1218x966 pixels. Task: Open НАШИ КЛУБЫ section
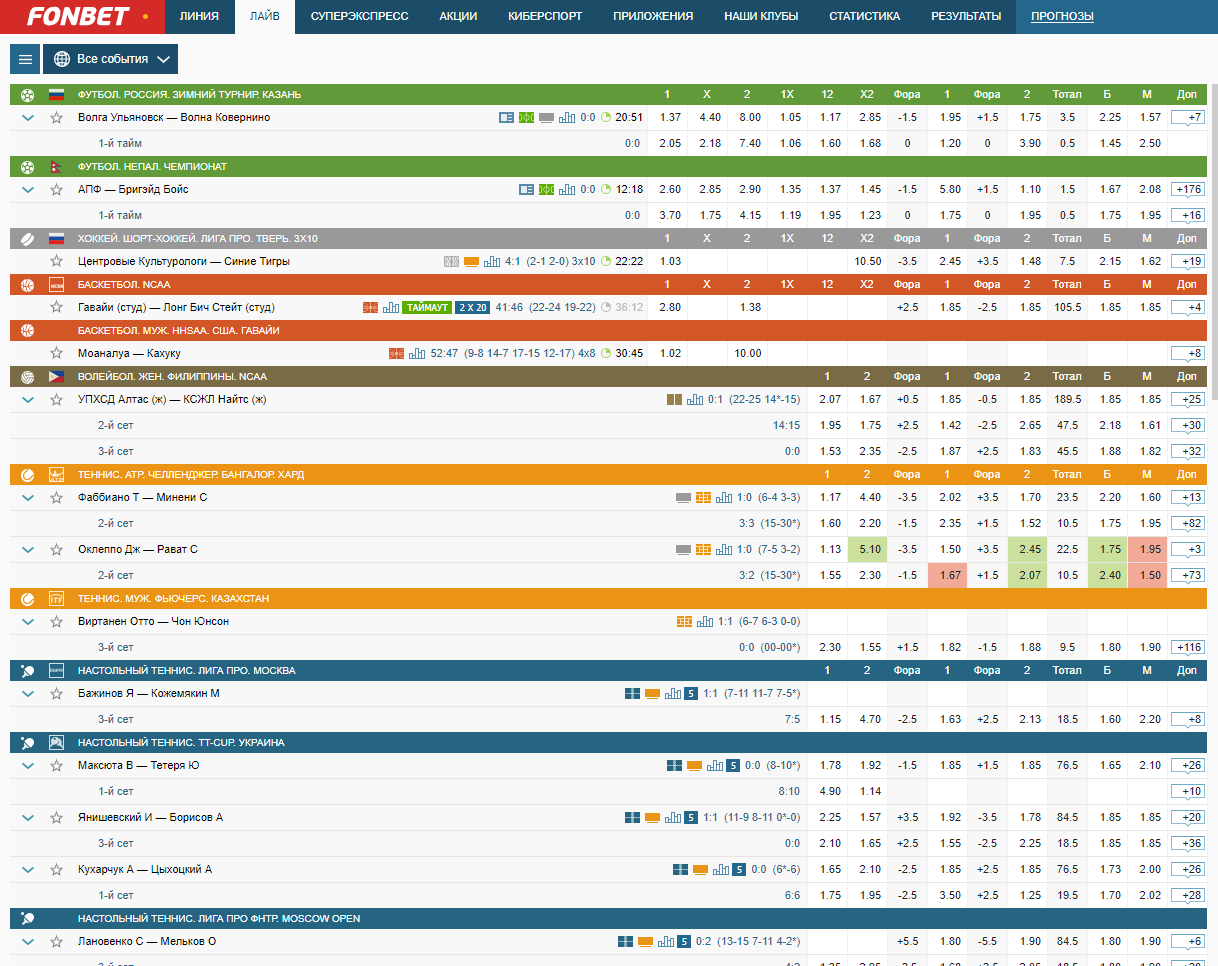click(761, 16)
